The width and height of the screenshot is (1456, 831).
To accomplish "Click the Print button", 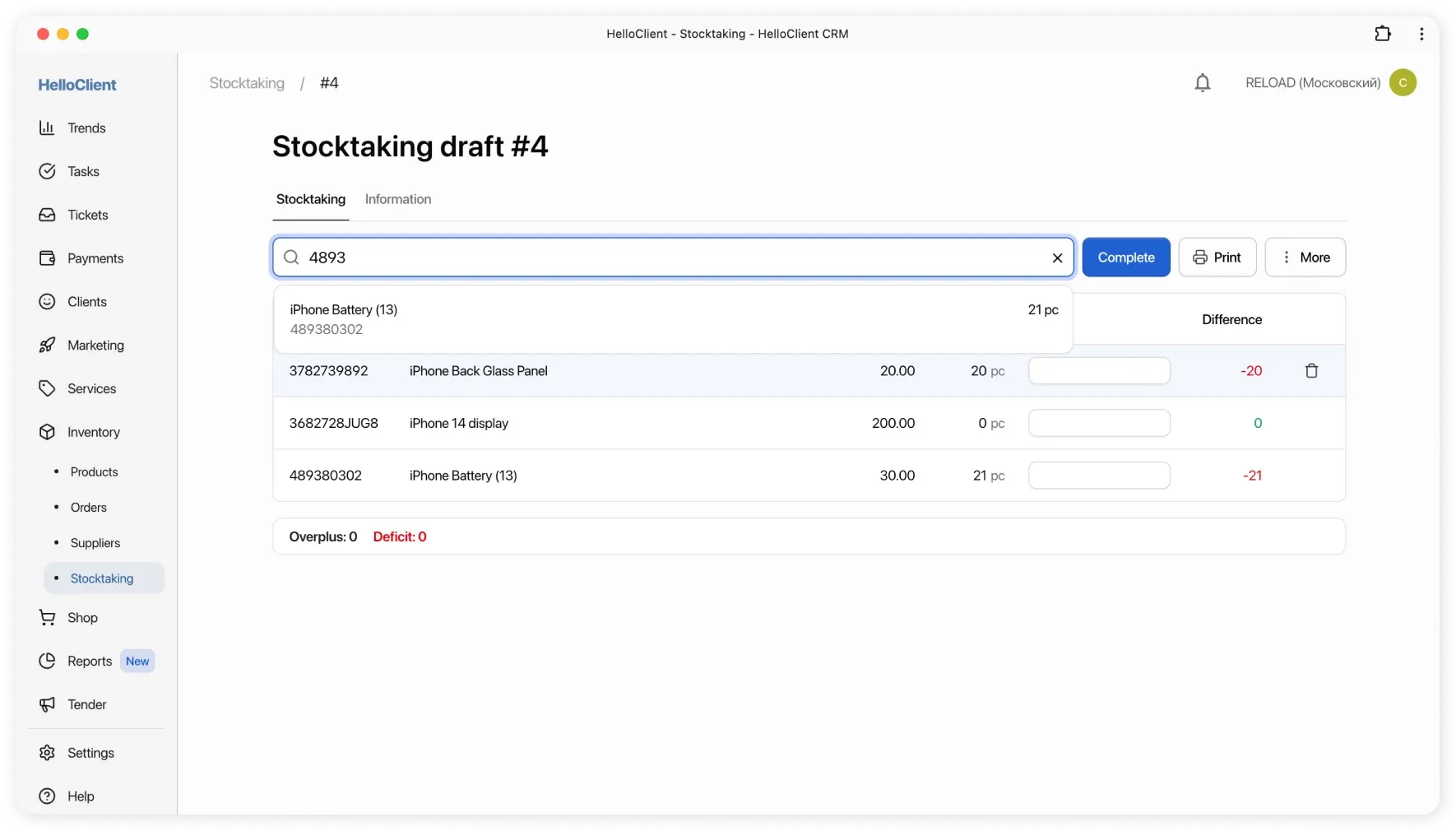I will (1217, 258).
